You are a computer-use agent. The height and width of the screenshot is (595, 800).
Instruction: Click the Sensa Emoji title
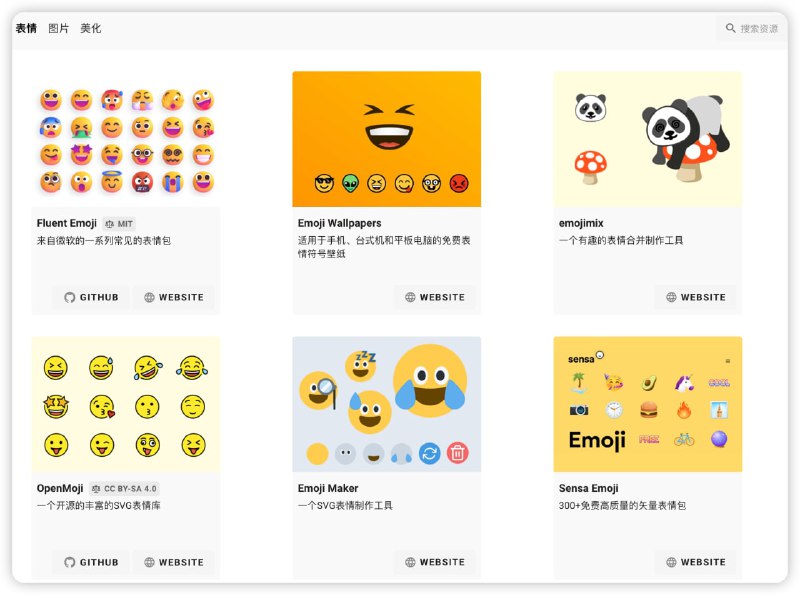(589, 488)
